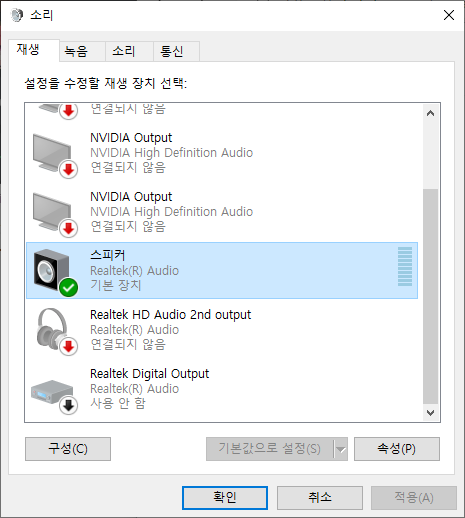The width and height of the screenshot is (465, 518).
Task: Click the device list scrollbar thumb
Action: click(430, 296)
